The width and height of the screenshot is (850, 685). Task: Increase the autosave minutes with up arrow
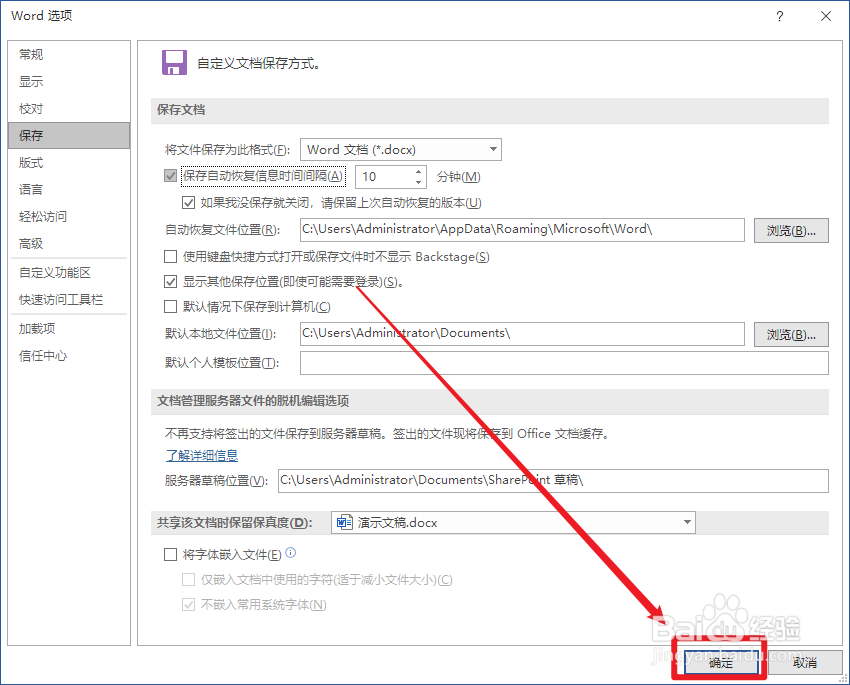(x=418, y=171)
